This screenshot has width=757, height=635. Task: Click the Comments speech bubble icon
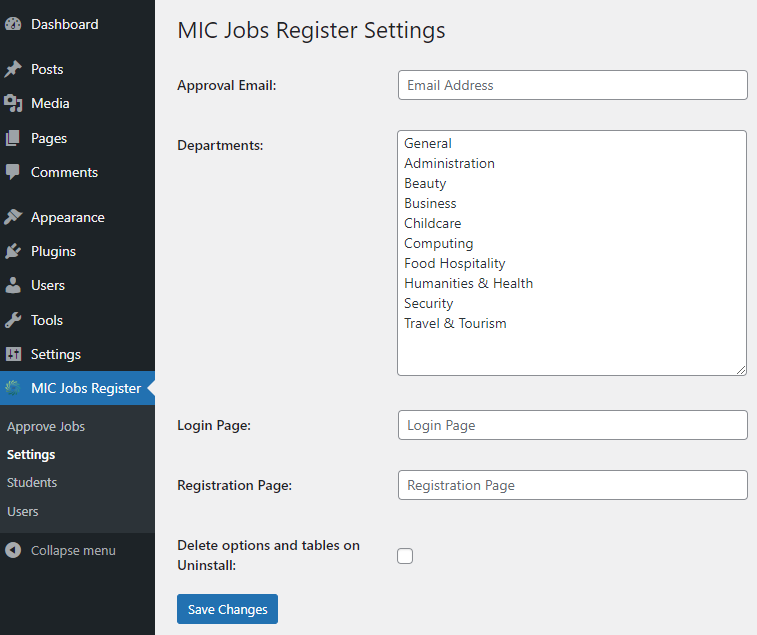click(13, 172)
